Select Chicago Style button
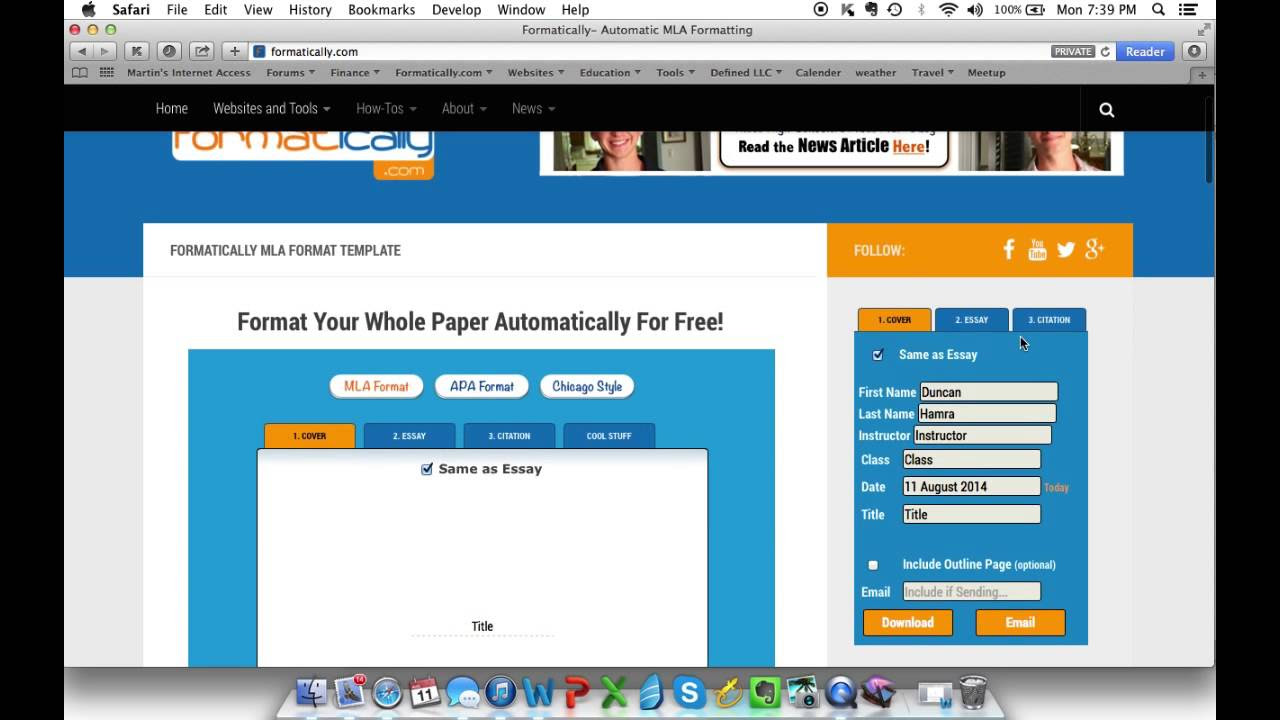 click(587, 387)
